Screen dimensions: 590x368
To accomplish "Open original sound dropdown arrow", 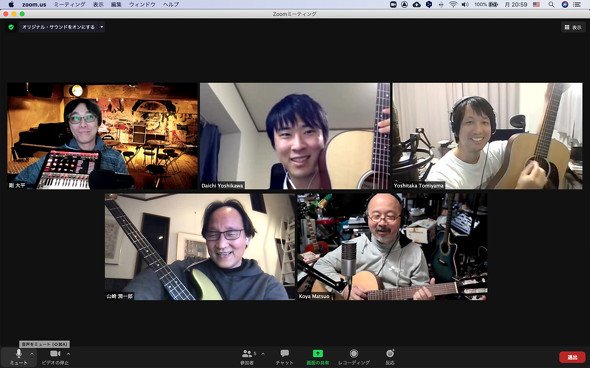I will 102,27.
